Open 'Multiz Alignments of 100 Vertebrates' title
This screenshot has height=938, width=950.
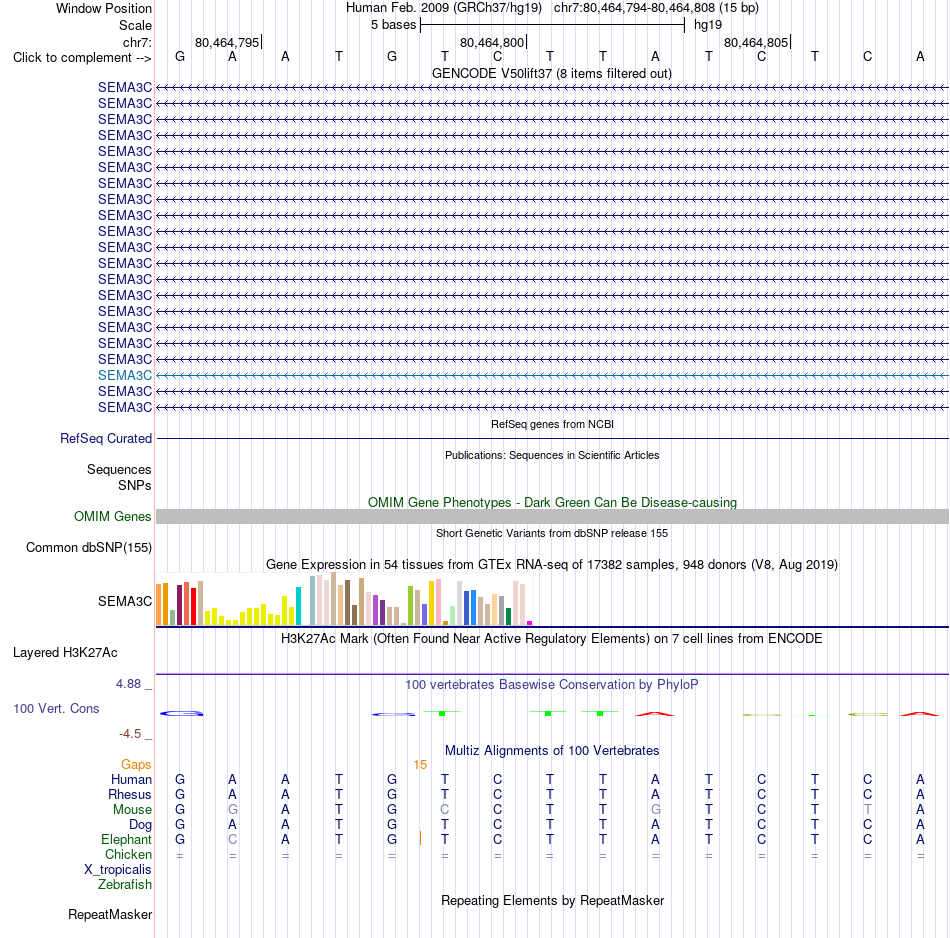(552, 751)
